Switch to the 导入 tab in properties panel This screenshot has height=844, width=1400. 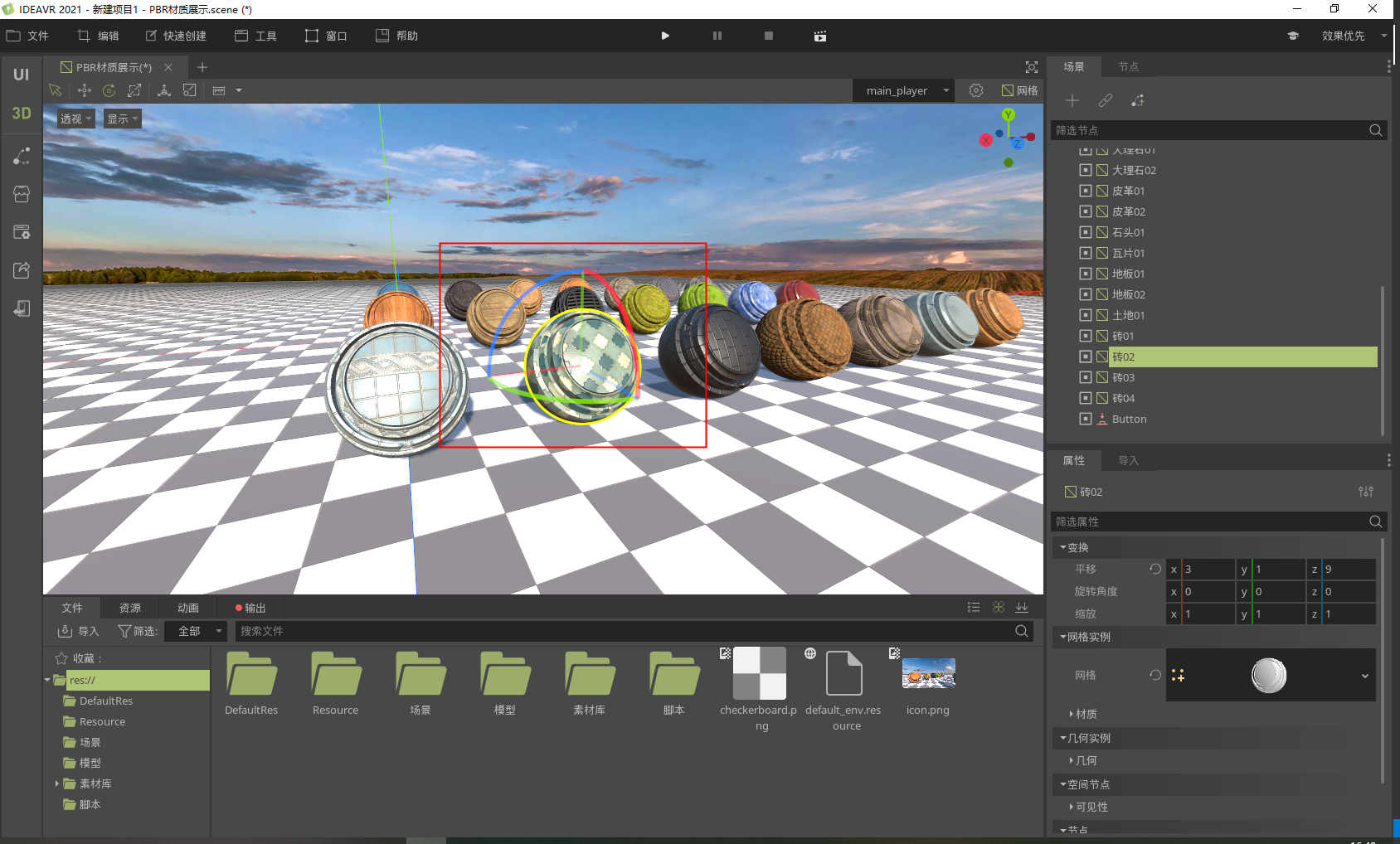(1128, 460)
